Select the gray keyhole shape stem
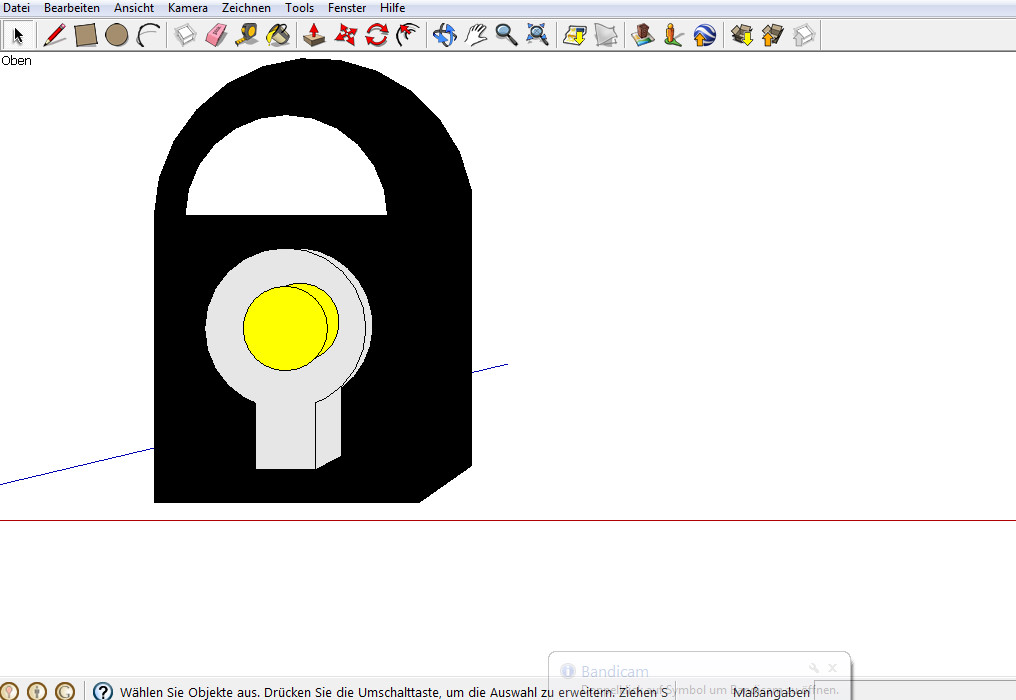Viewport: 1016px width, 700px height. pos(285,434)
